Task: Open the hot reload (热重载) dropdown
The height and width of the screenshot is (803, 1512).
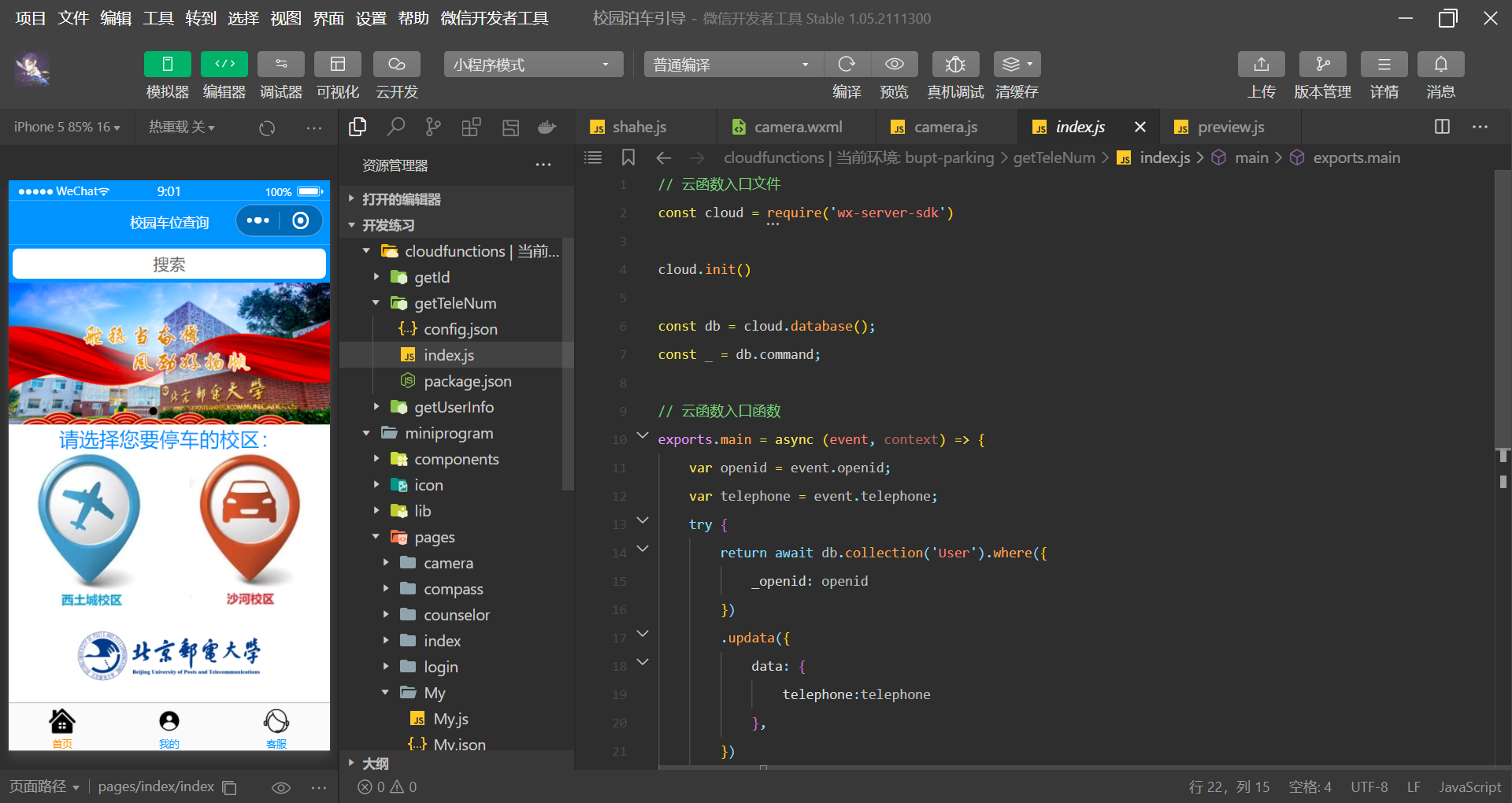Action: pos(182,127)
